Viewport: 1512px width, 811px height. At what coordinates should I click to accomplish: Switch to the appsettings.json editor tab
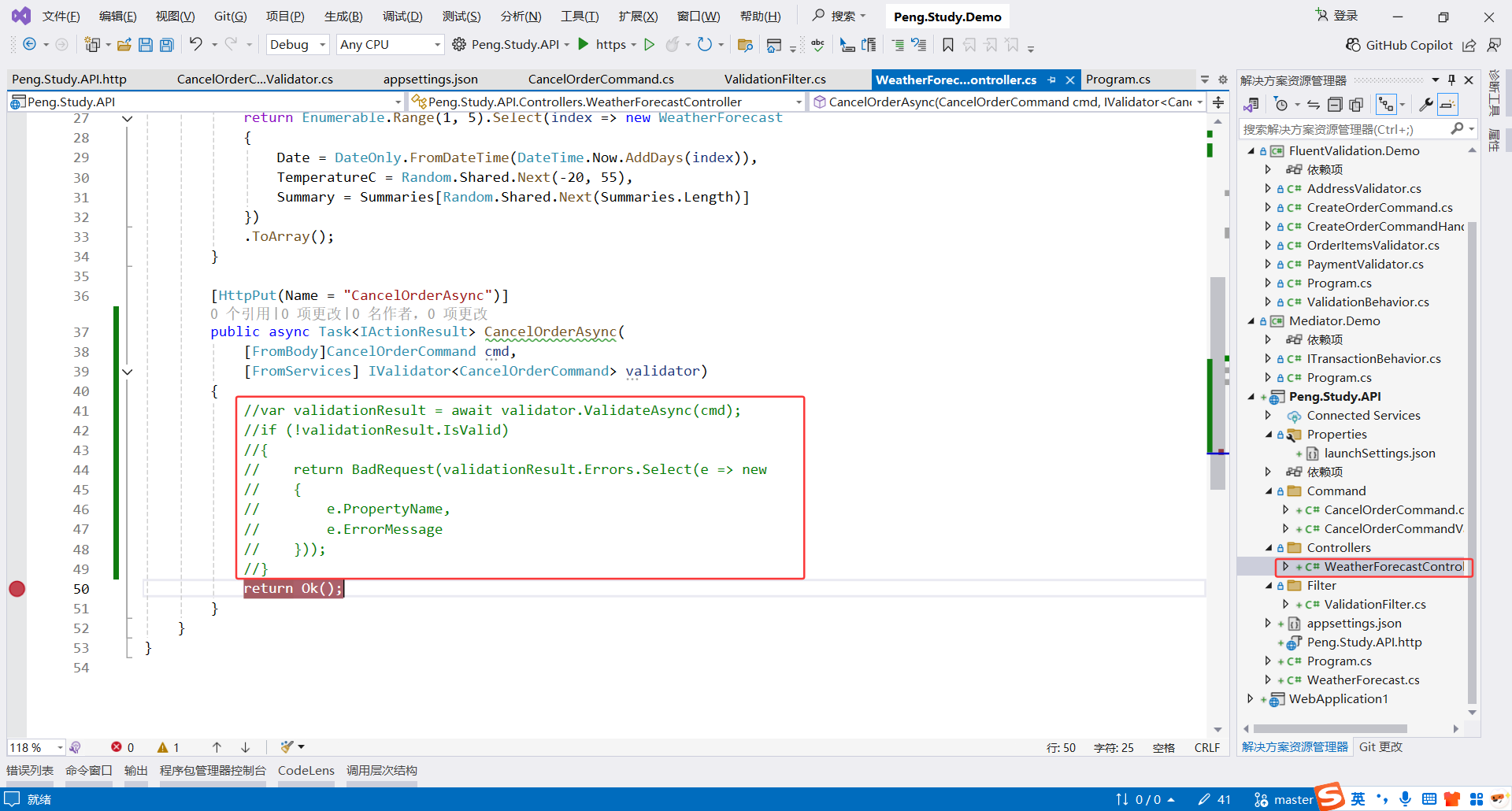430,80
